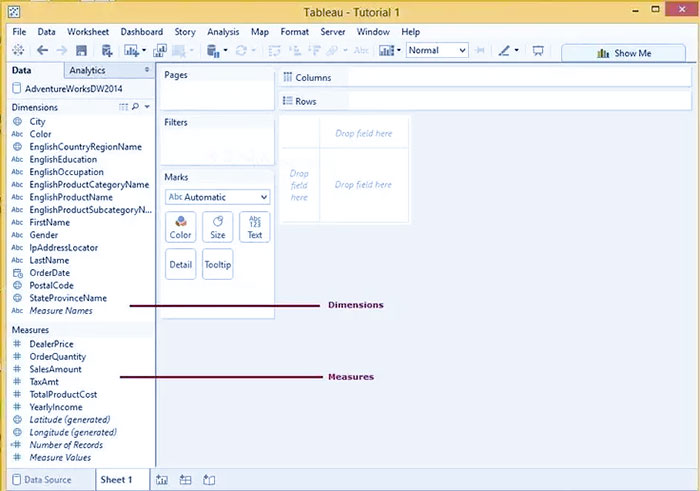Click the view data grid icon in Dimensions
The image size is (700, 491).
[123, 107]
